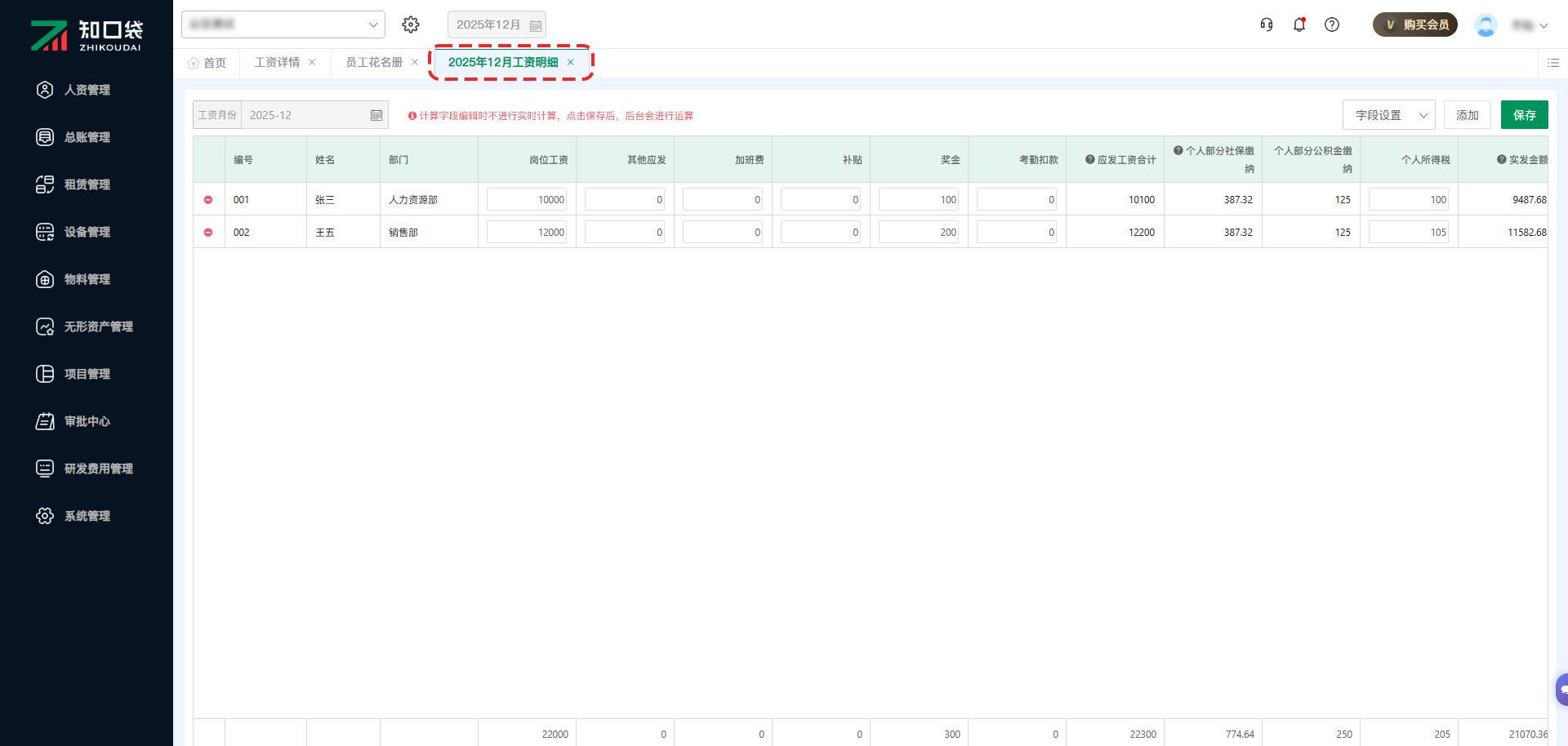
Task: Go to 审批中心 in sidebar
Action: click(87, 421)
